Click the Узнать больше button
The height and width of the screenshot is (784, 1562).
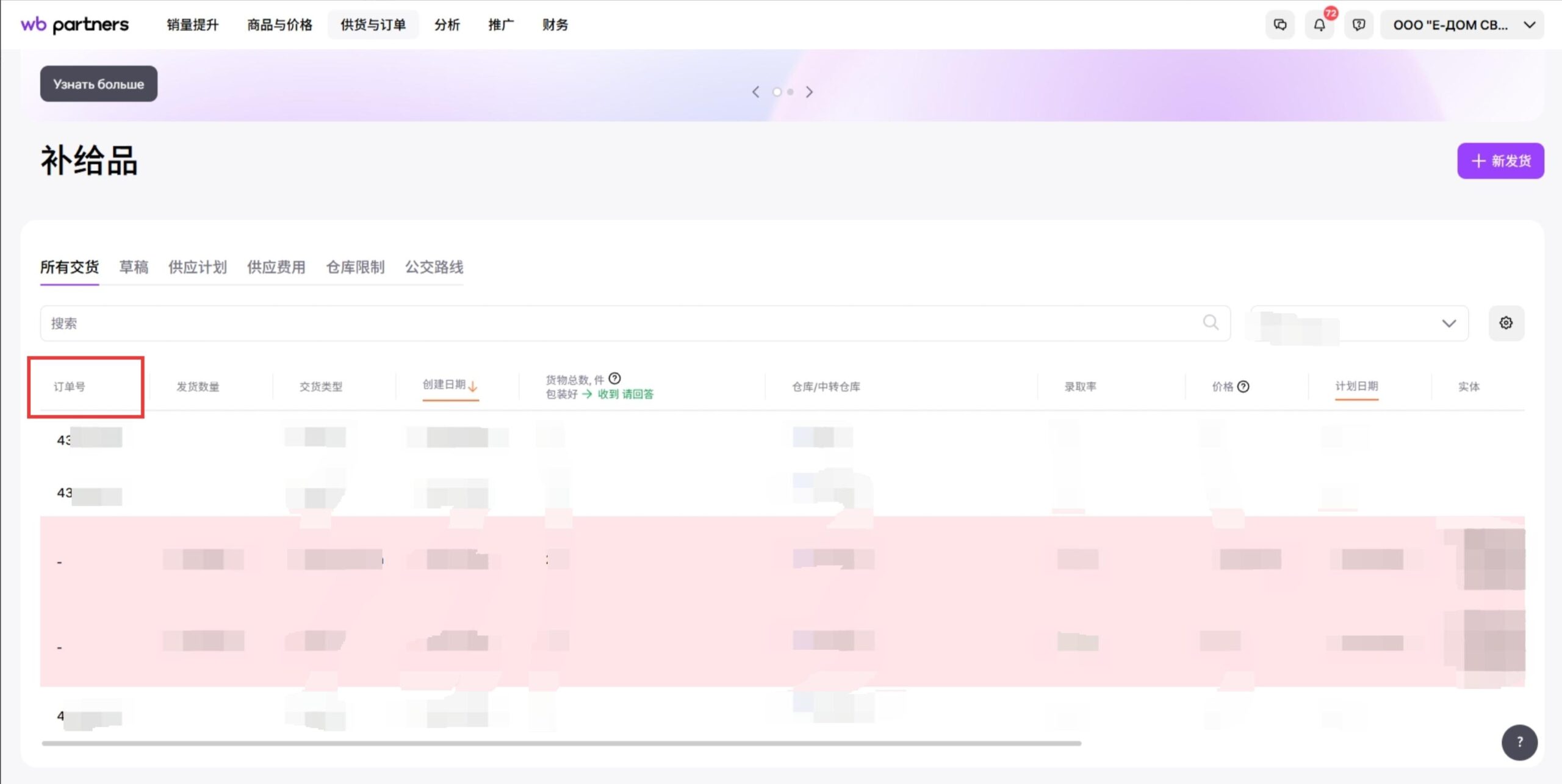(x=99, y=84)
